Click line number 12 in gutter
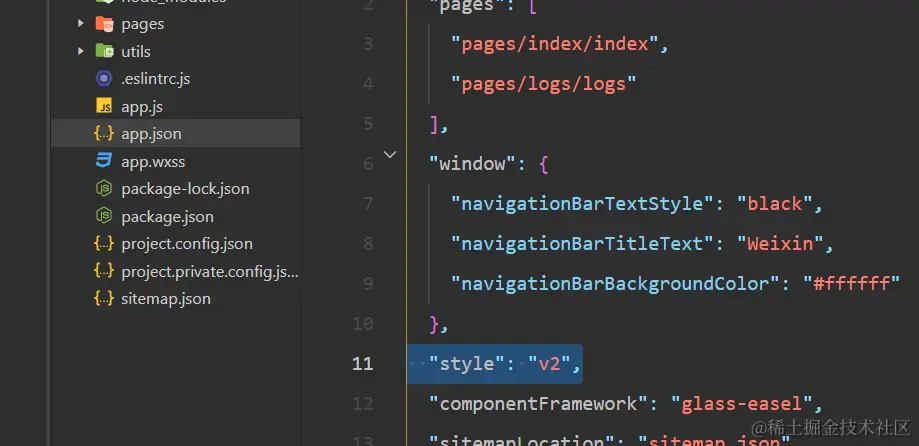This screenshot has height=446, width=919. 363,404
